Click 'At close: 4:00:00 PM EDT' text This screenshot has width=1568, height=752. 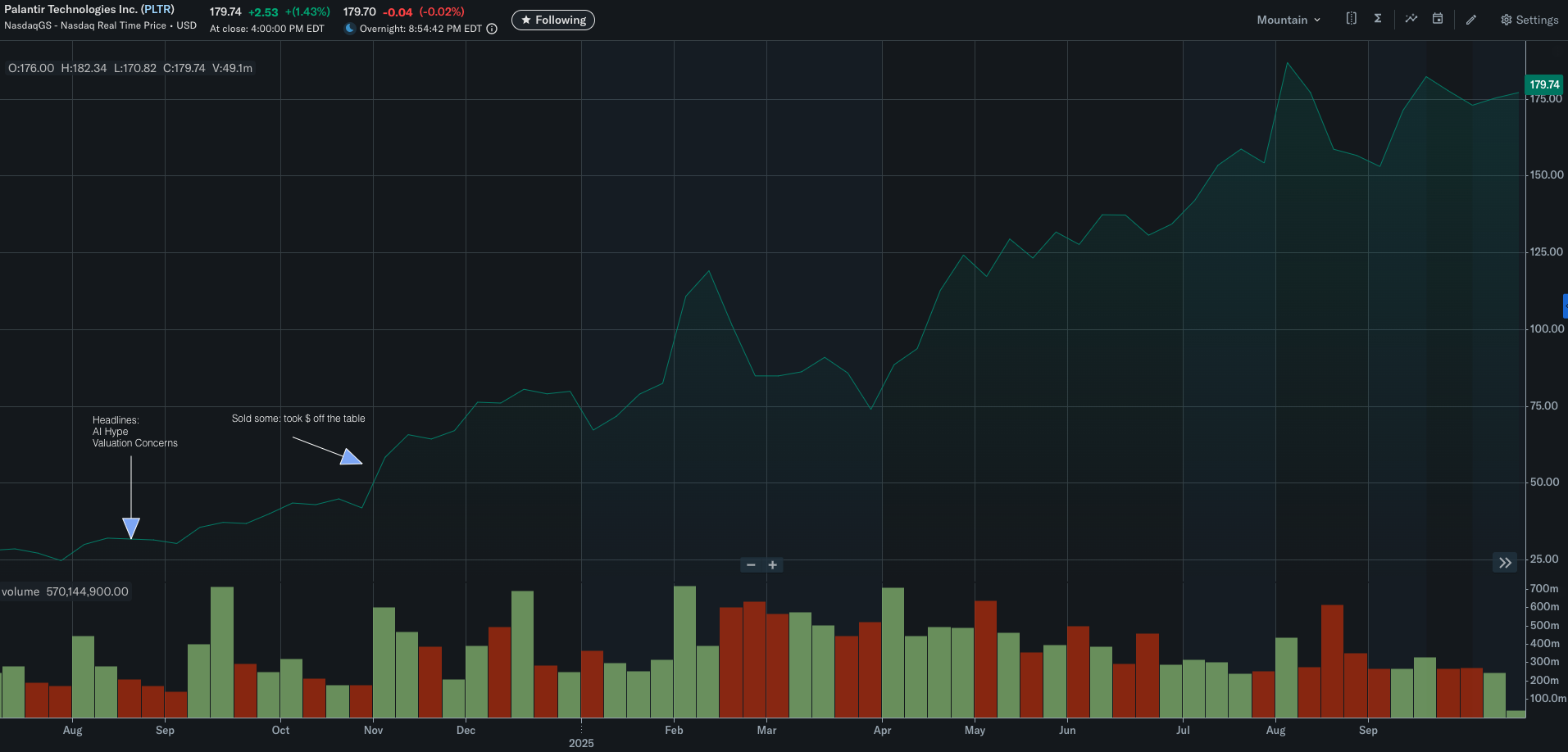click(x=267, y=29)
